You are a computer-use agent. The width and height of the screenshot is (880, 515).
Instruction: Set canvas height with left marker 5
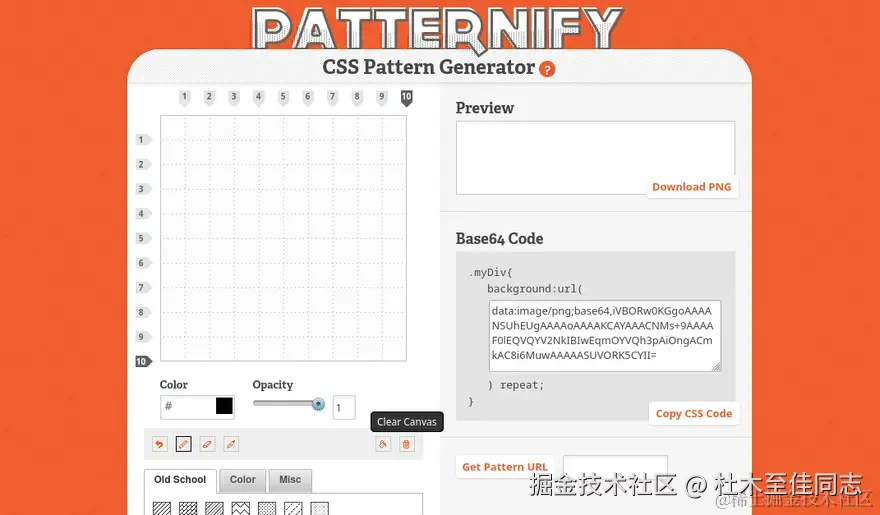point(143,238)
